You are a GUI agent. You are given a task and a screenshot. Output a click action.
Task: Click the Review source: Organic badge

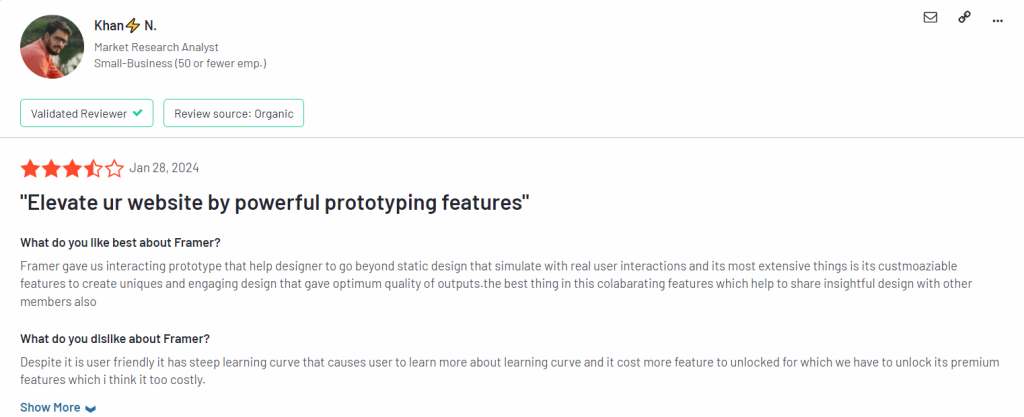click(233, 113)
